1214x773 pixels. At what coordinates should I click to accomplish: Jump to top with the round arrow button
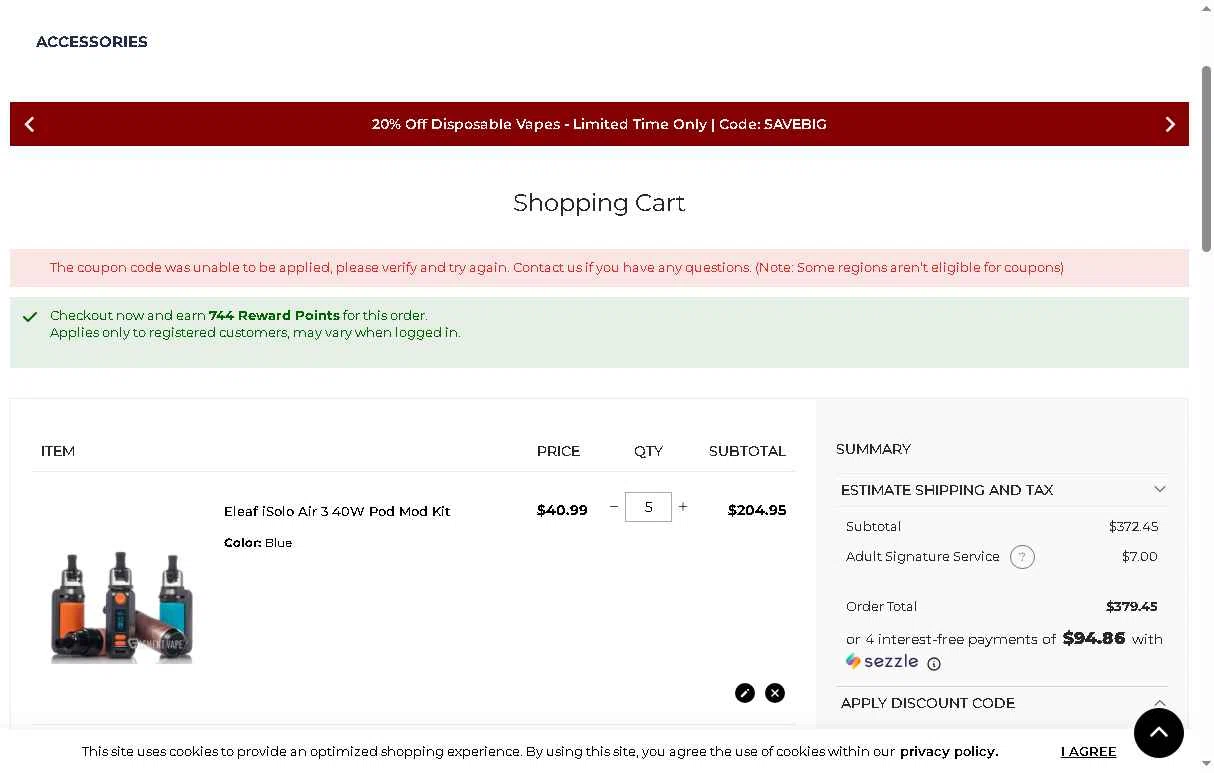[x=1159, y=733]
